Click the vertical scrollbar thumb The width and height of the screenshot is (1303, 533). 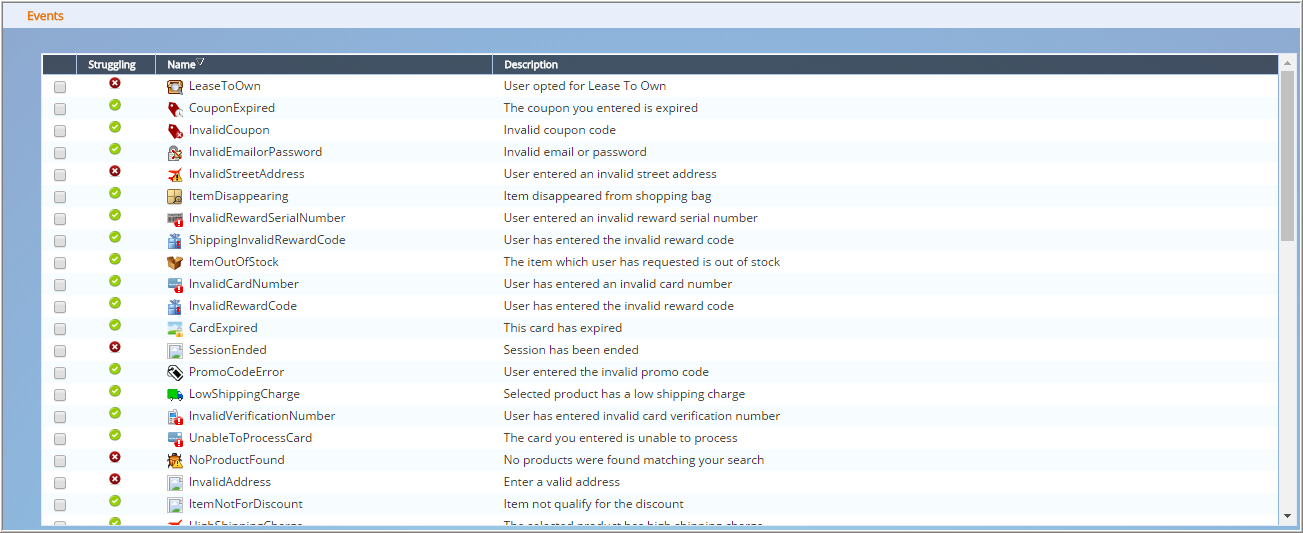click(1287, 157)
